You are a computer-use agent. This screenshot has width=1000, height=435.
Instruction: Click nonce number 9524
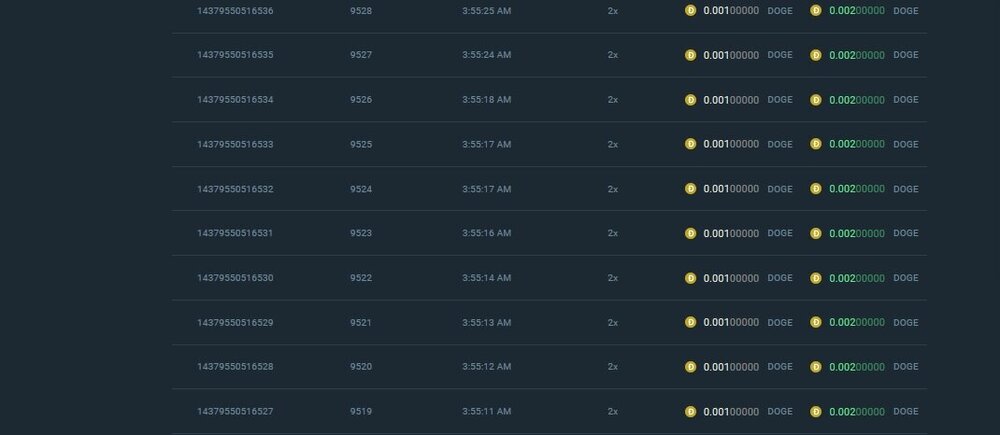(x=361, y=189)
